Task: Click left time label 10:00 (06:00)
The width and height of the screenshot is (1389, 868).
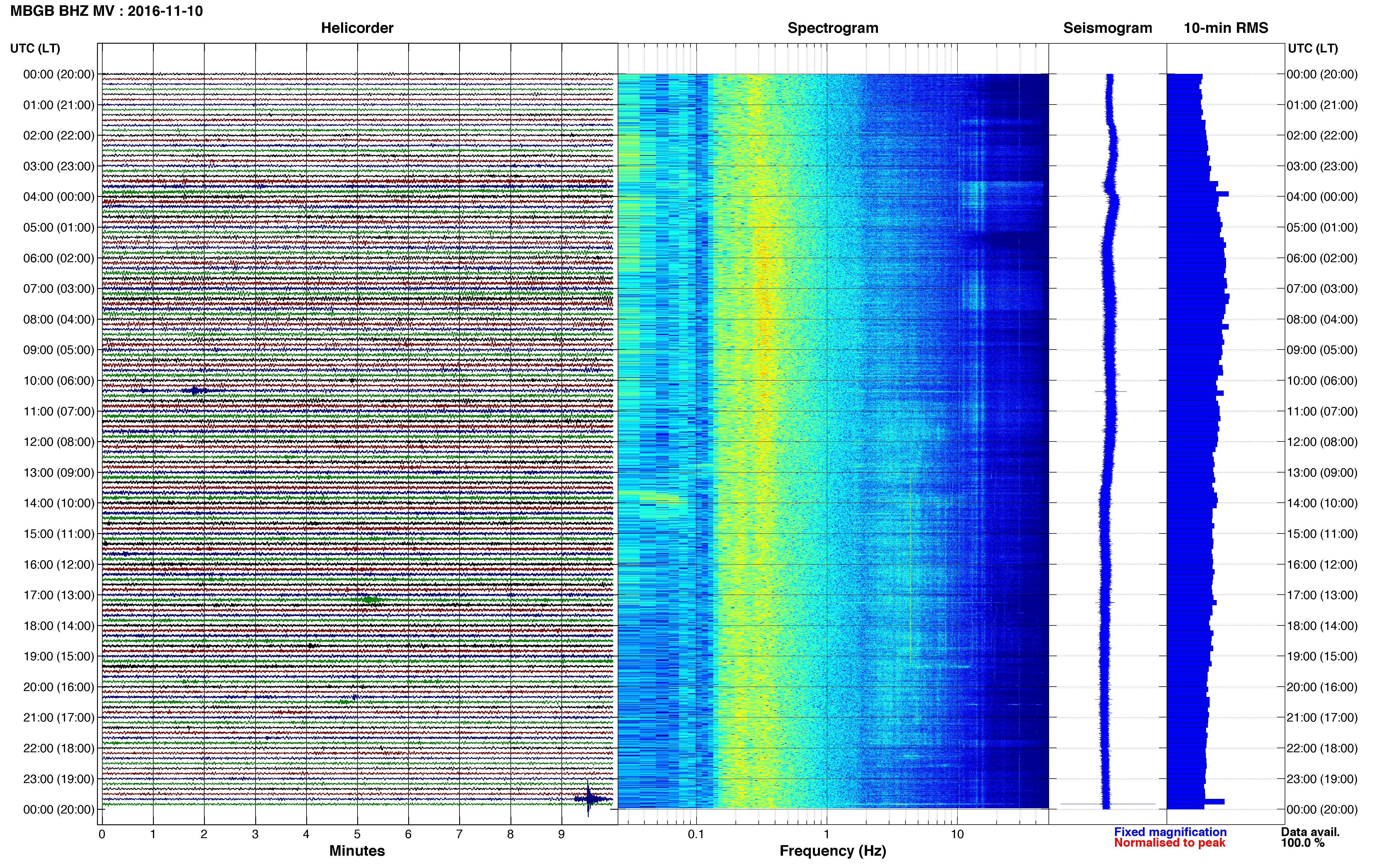Action: coord(59,381)
